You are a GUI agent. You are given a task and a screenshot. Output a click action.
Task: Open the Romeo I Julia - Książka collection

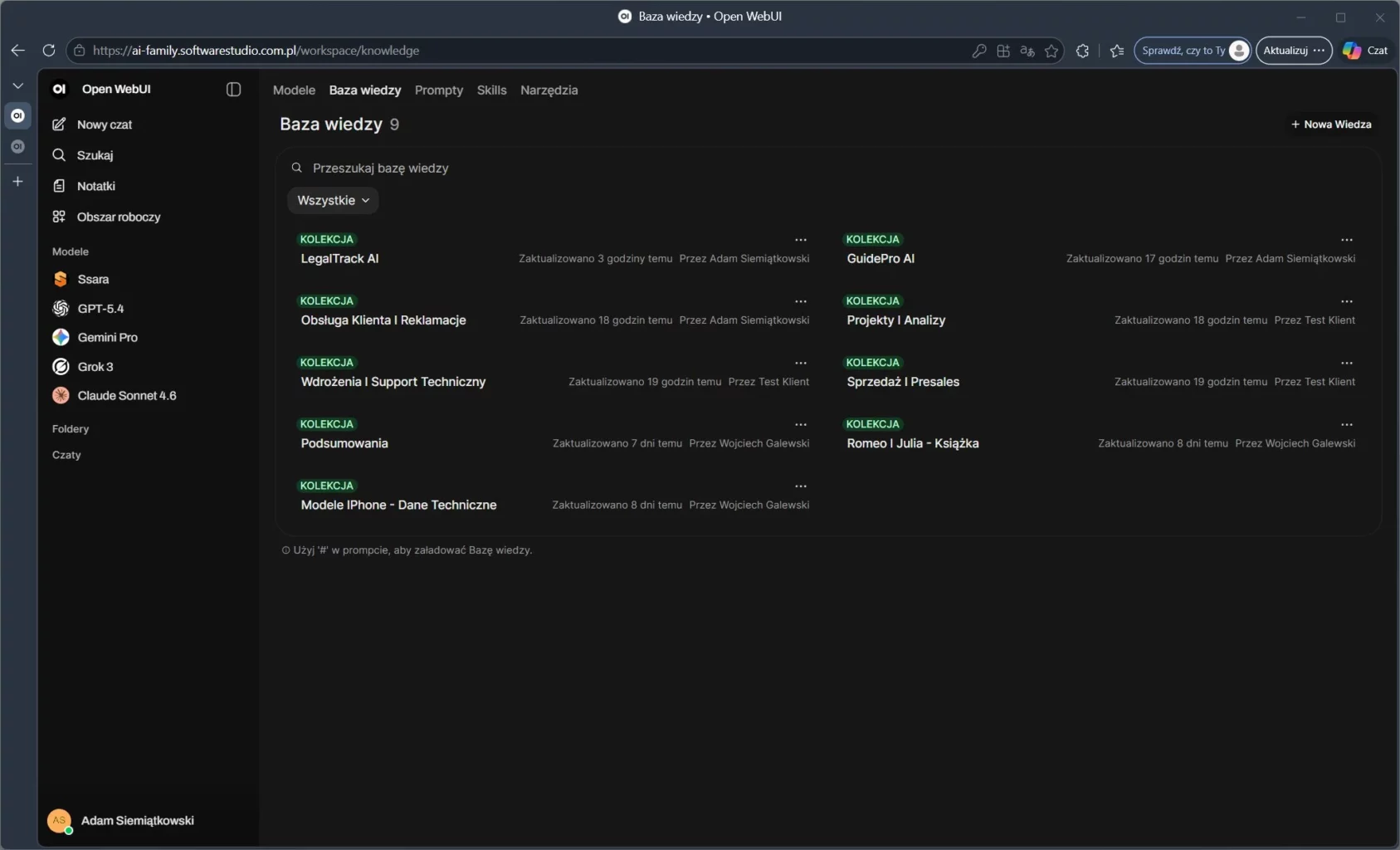[912, 443]
